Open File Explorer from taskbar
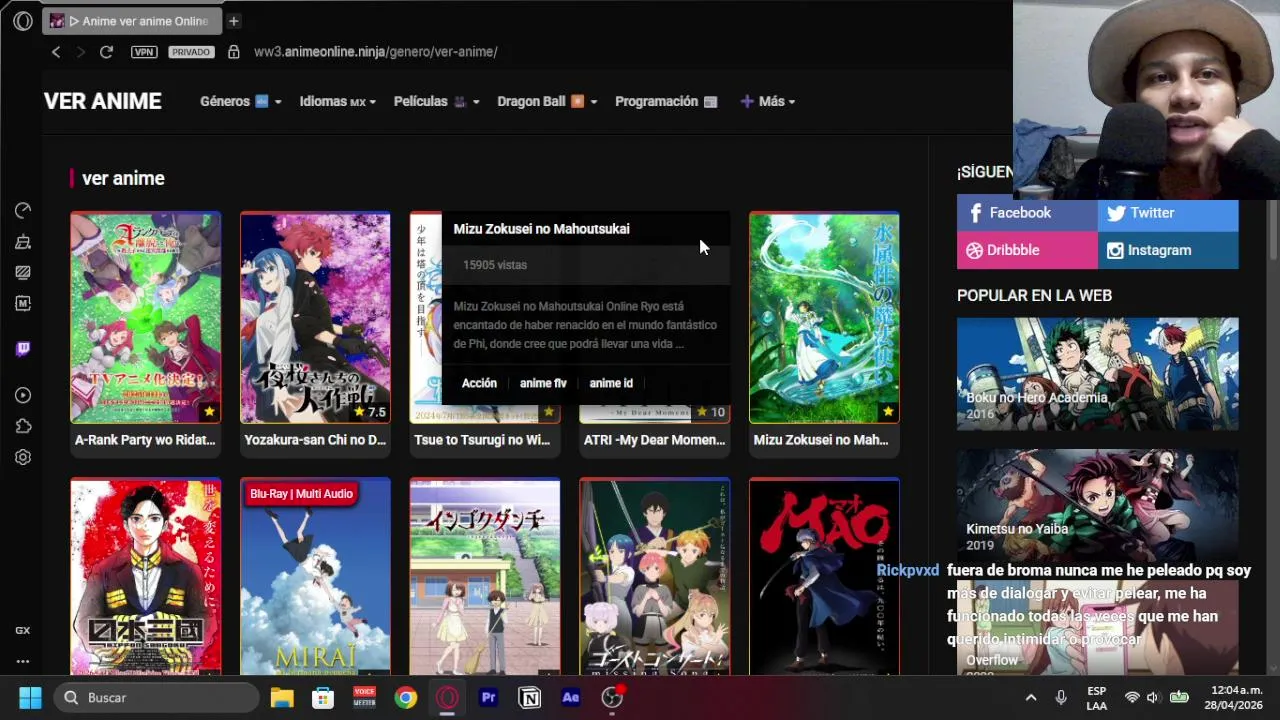 pyautogui.click(x=282, y=697)
